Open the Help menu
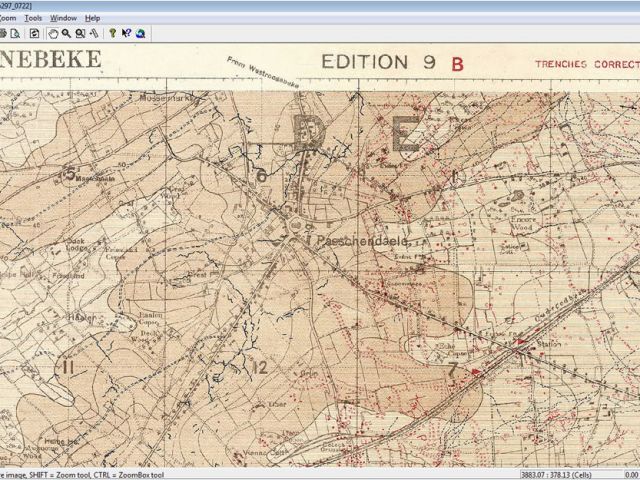Image resolution: width=640 pixels, height=480 pixels. coord(93,18)
